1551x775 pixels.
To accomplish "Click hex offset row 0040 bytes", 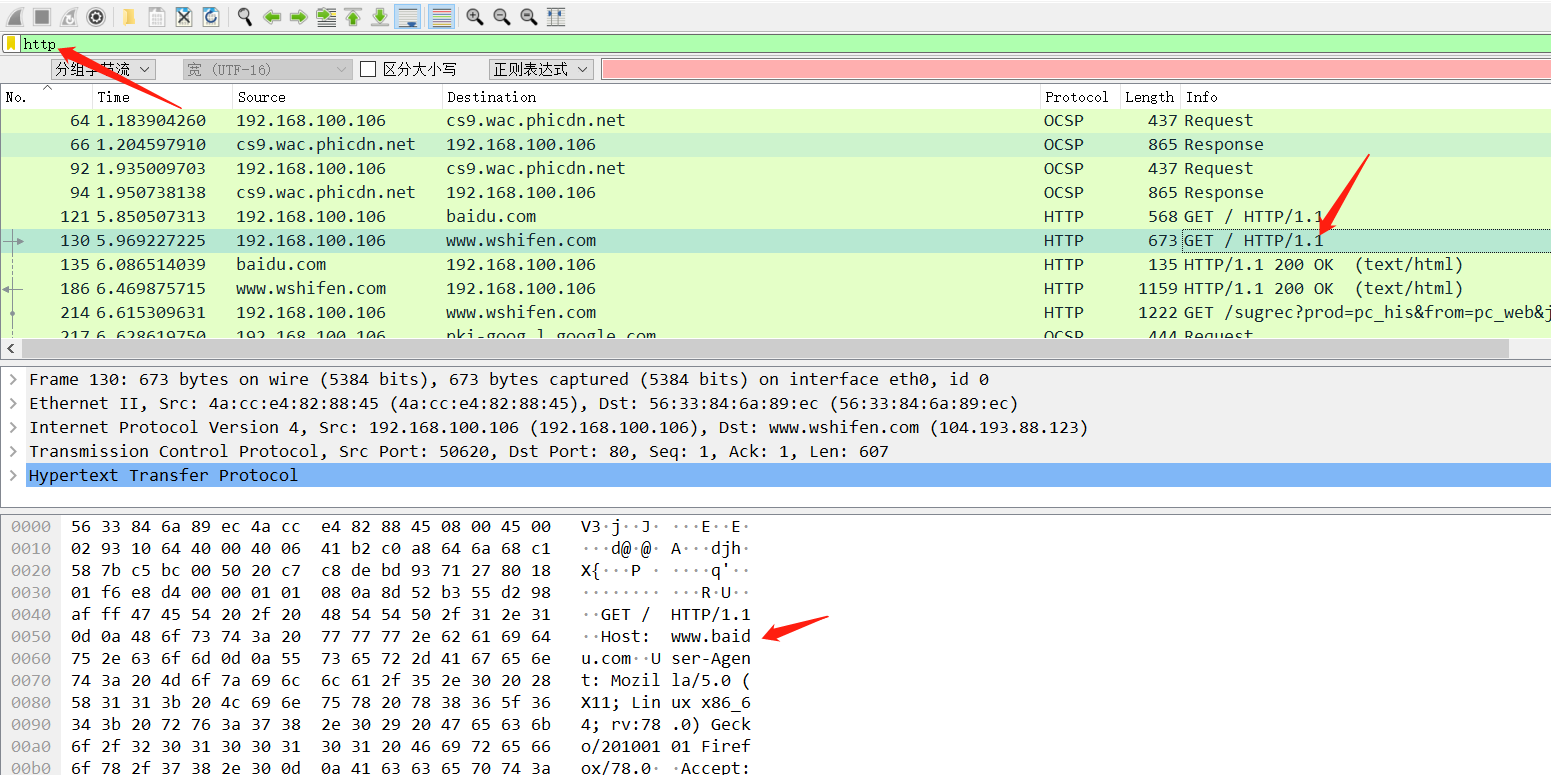I will click(x=311, y=614).
